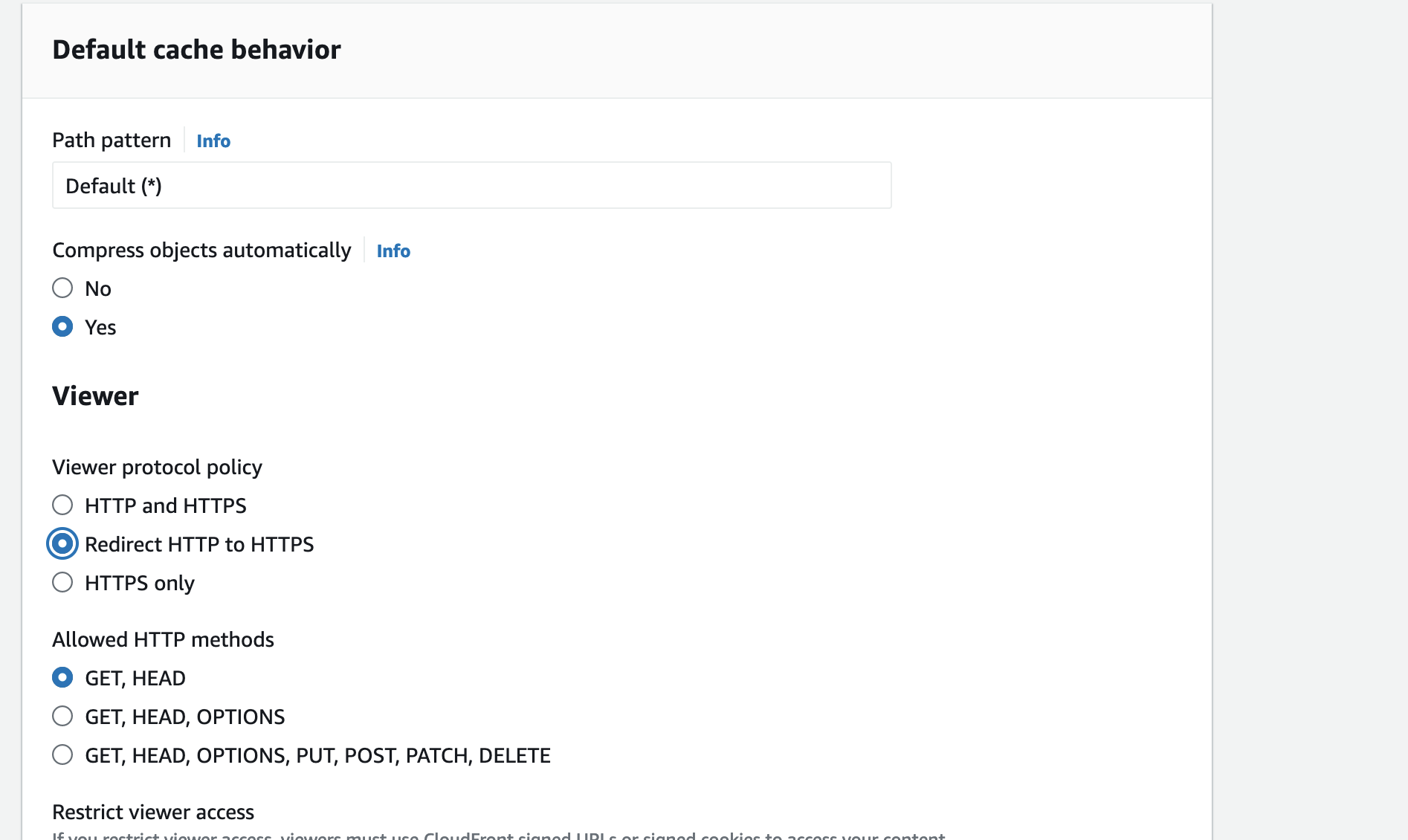The width and height of the screenshot is (1408, 840).
Task: Click the Default cache behavior header
Action: click(196, 50)
